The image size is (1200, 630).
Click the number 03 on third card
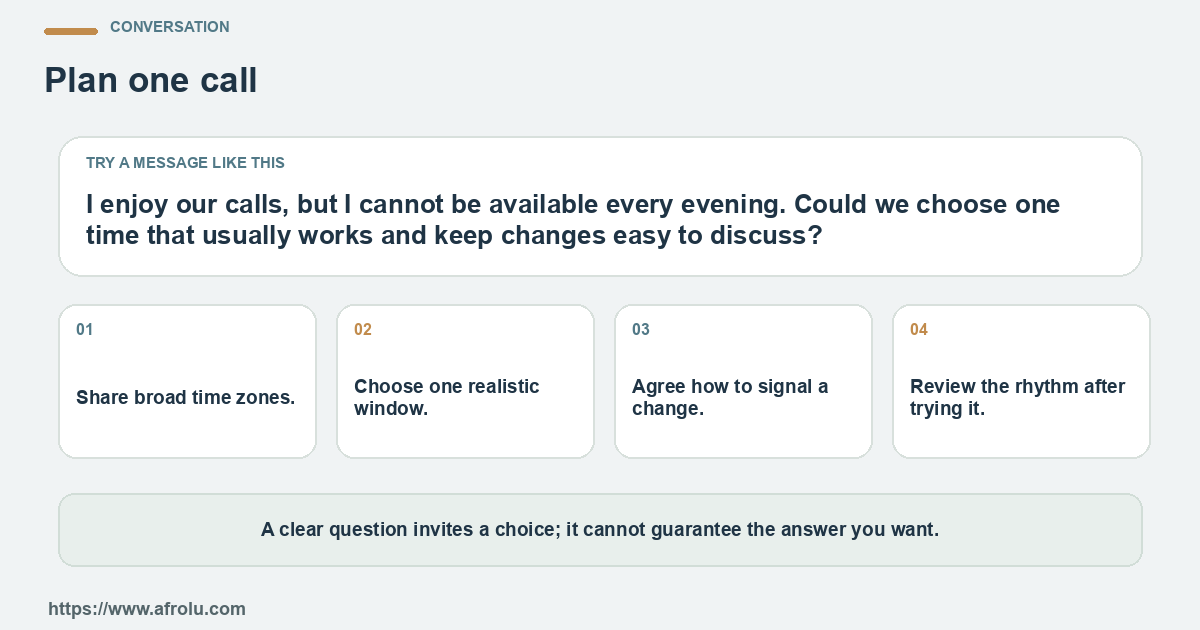tap(641, 329)
